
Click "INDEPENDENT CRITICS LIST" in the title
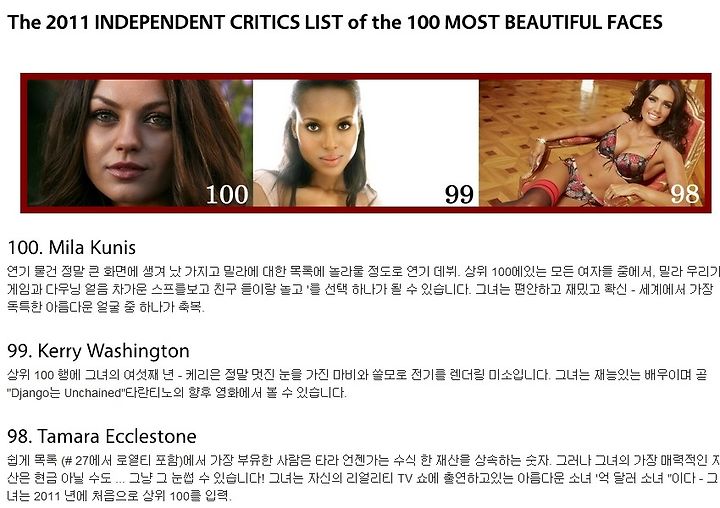tap(218, 22)
